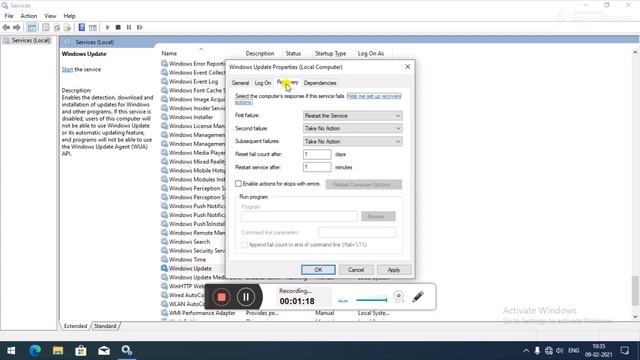640x360 pixels.
Task: Switch to the Standard view tab
Action: (105, 326)
